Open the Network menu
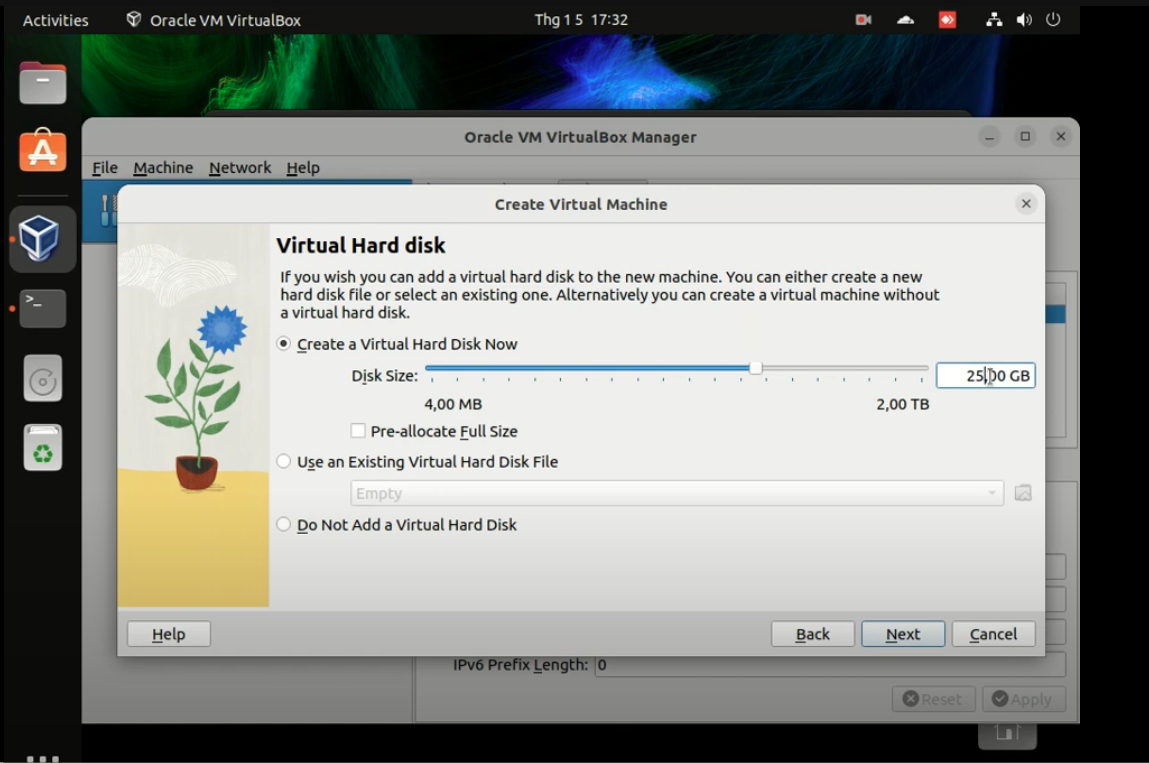Screen dimensions: 1149x763 239,167
